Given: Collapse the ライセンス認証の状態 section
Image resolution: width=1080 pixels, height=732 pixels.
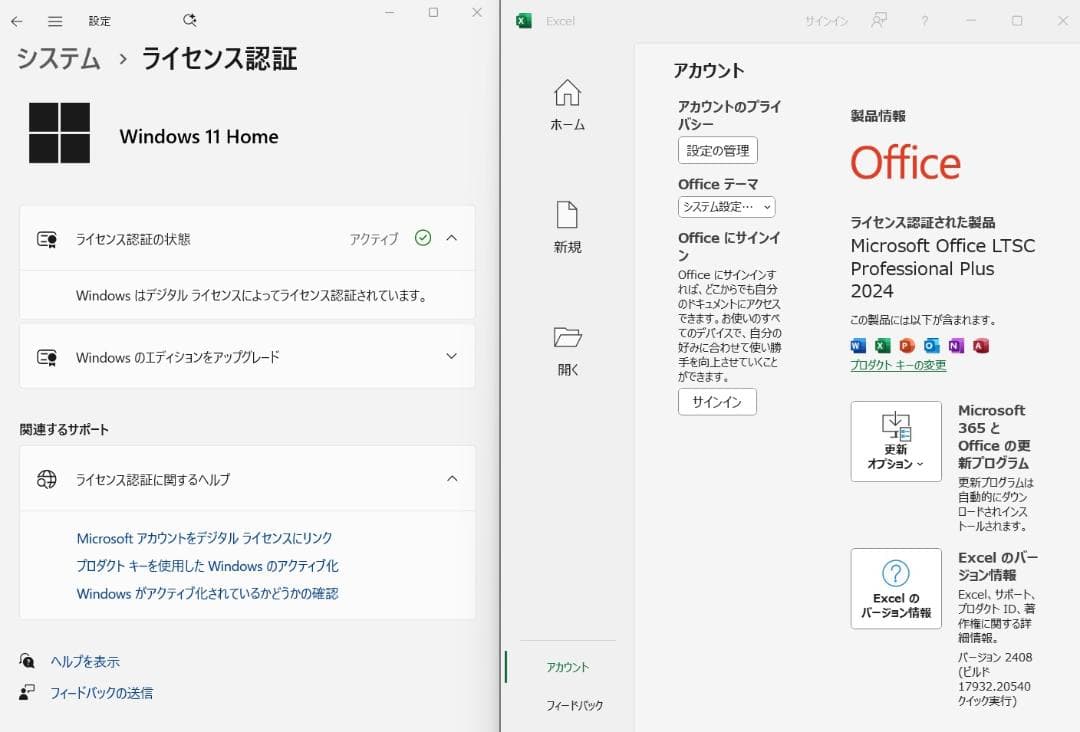Looking at the screenshot, I should pos(451,238).
